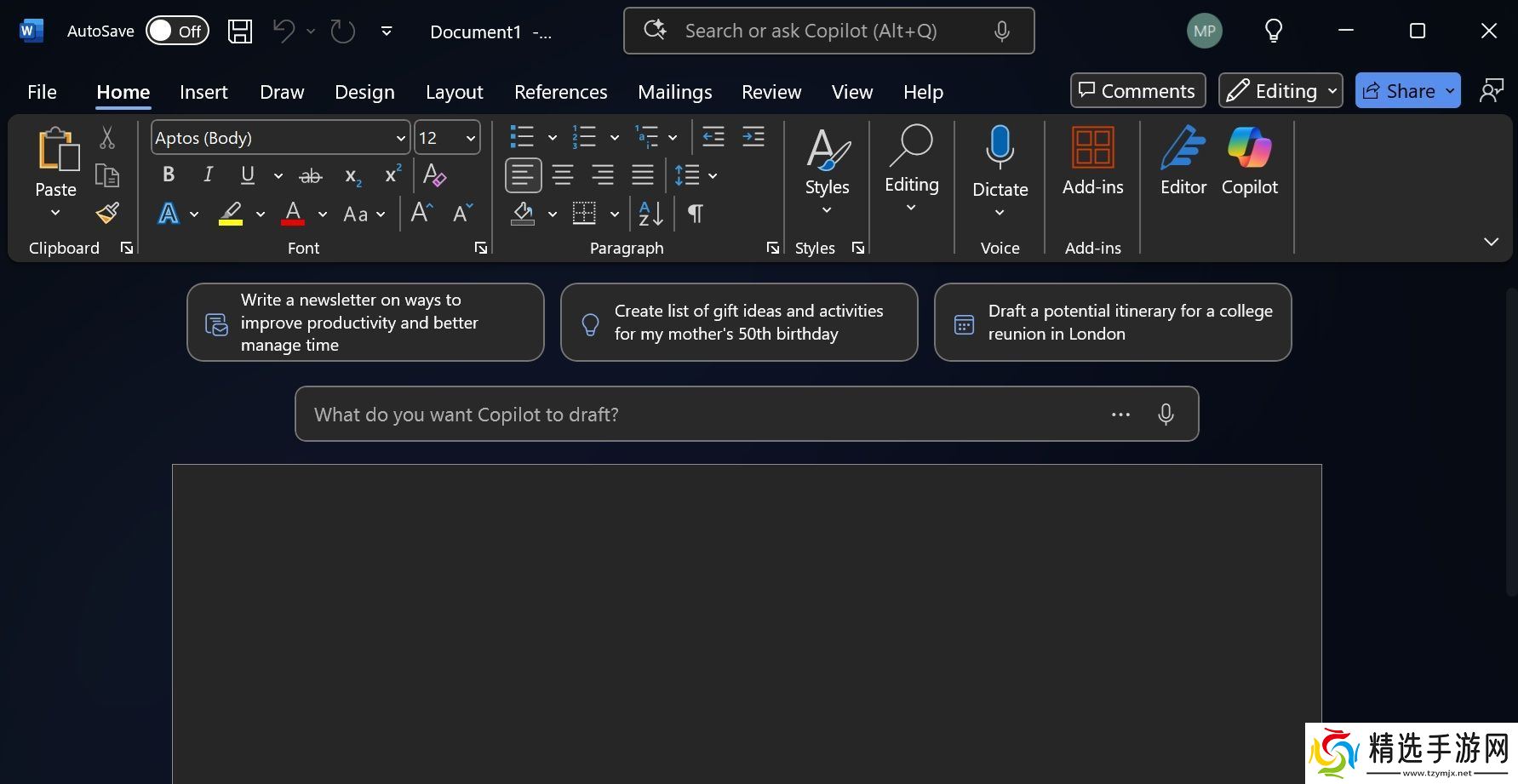Click the Copilot draft prompt field
Image resolution: width=1518 pixels, height=784 pixels.
(698, 415)
